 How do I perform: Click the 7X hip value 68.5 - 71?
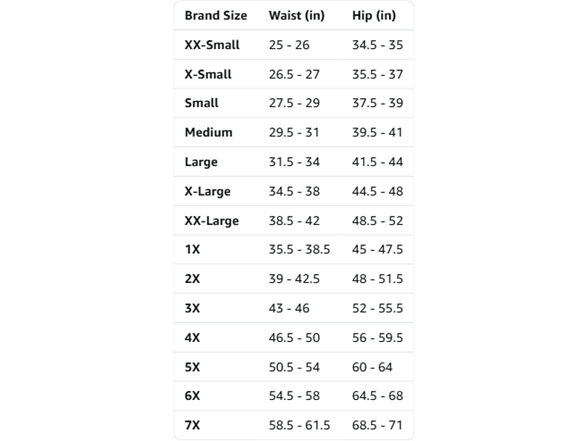coord(377,425)
